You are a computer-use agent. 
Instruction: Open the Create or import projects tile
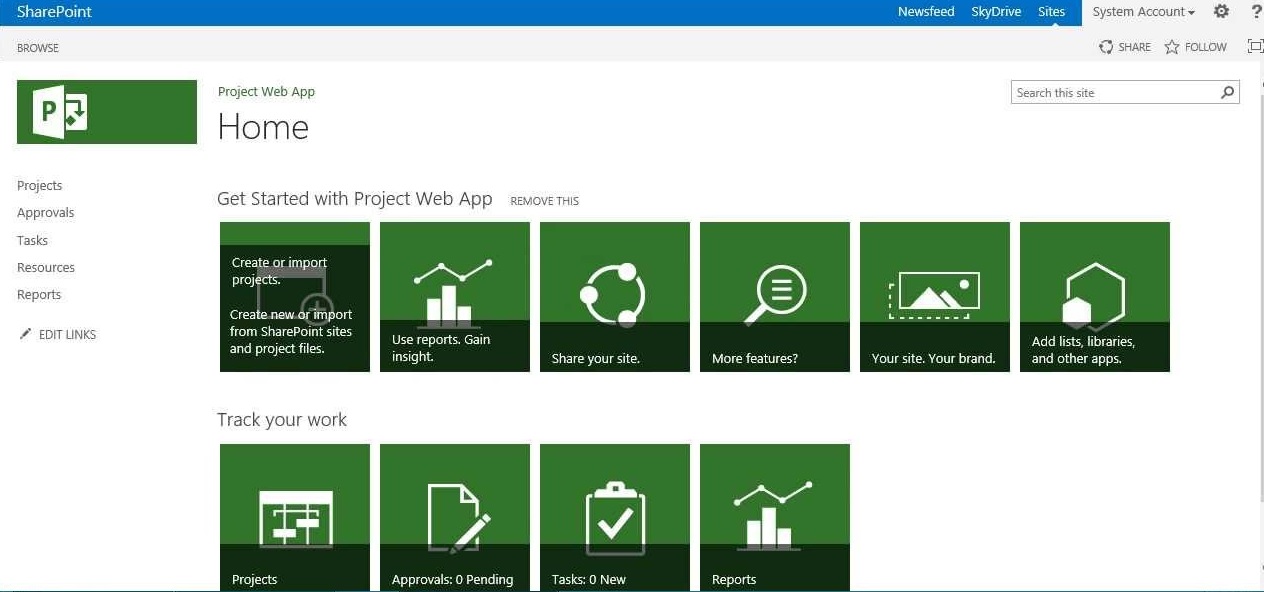(x=295, y=297)
